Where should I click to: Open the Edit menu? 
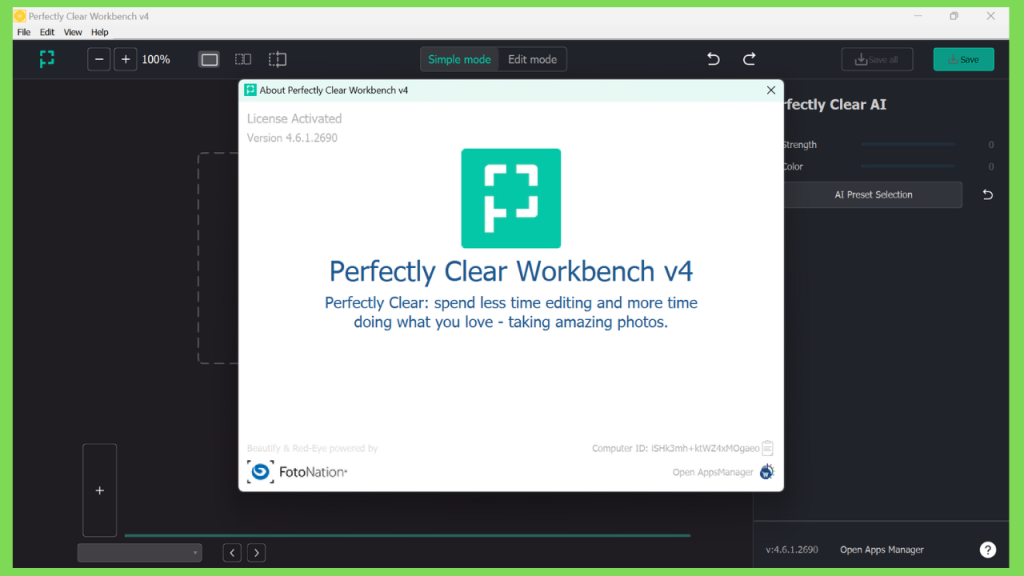[x=47, y=32]
